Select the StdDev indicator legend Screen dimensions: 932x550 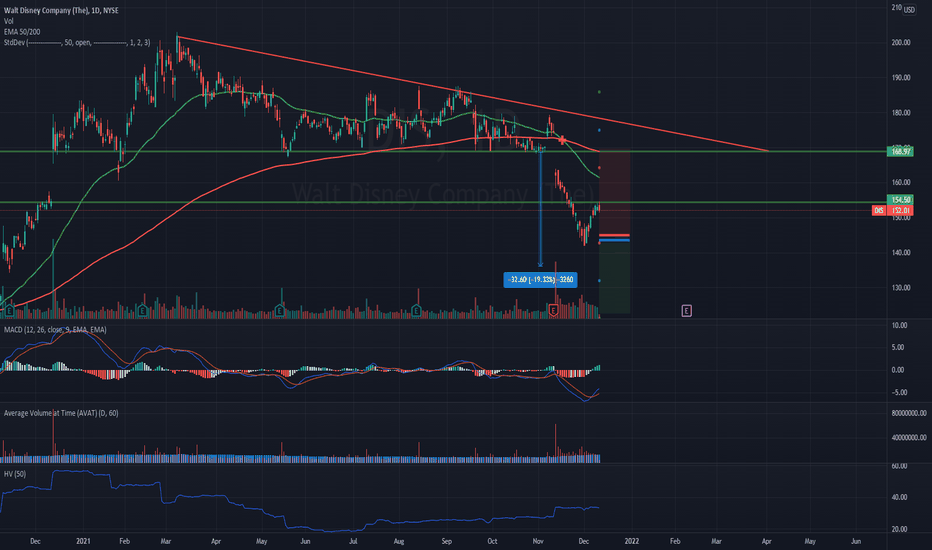coord(77,42)
